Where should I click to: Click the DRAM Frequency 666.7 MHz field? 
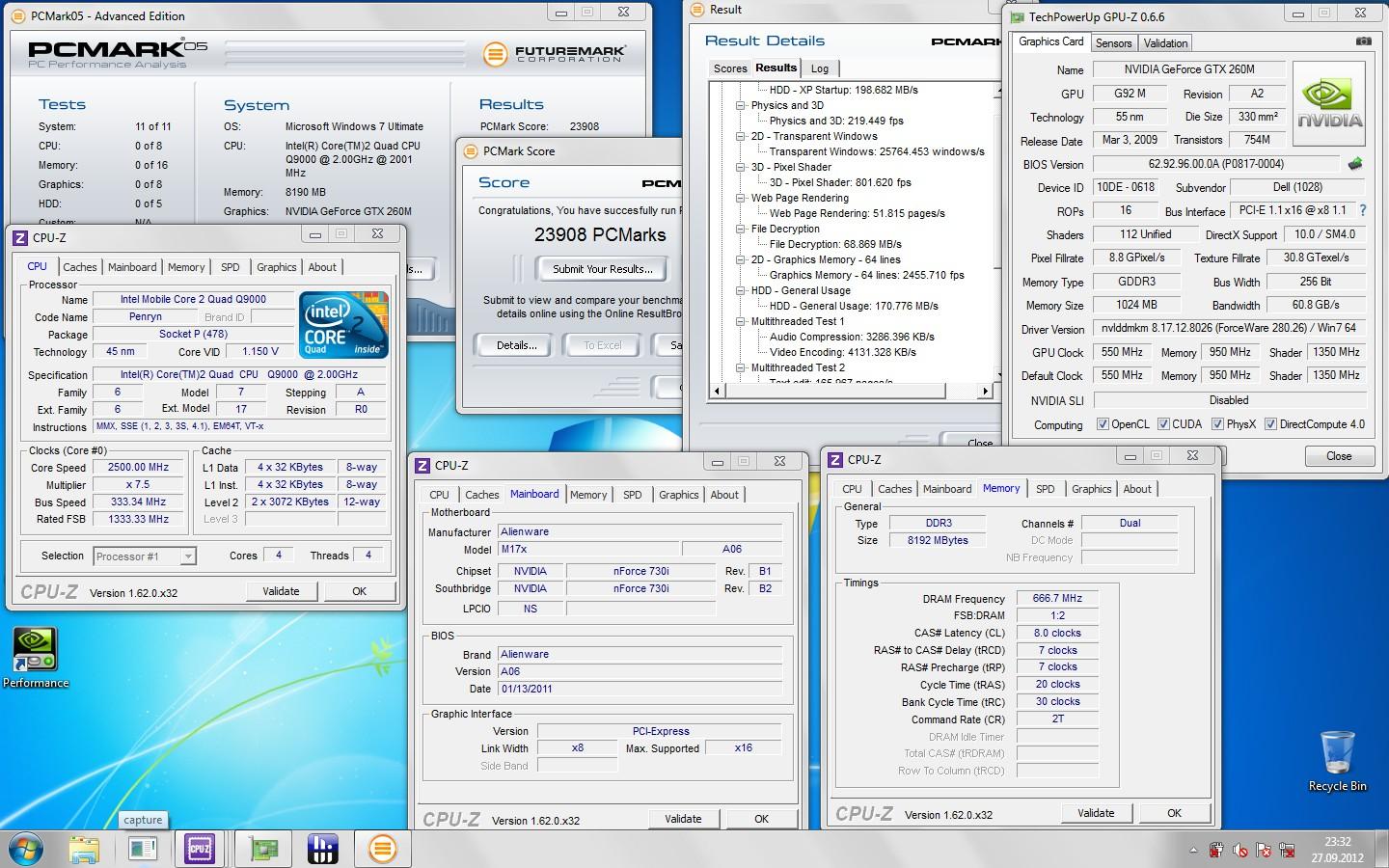click(x=1057, y=599)
